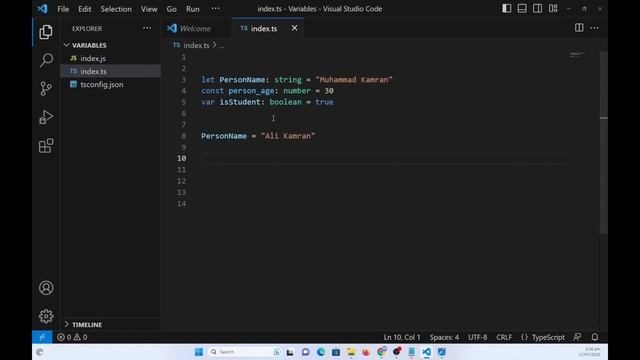Split the editor right
The height and width of the screenshot is (360, 640).
579,28
